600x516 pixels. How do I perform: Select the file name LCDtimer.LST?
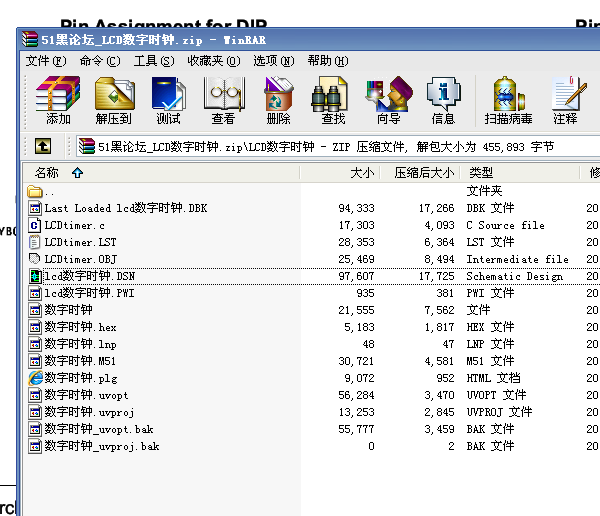(80, 242)
